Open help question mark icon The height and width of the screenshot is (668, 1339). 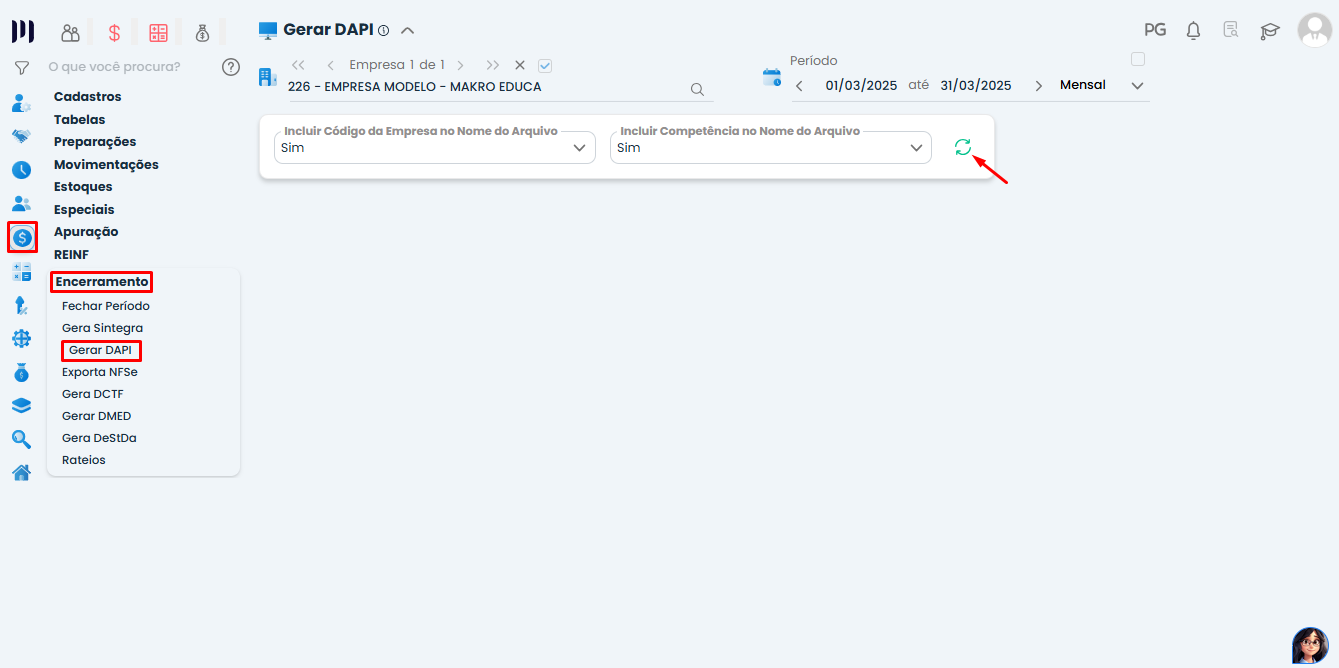click(231, 67)
